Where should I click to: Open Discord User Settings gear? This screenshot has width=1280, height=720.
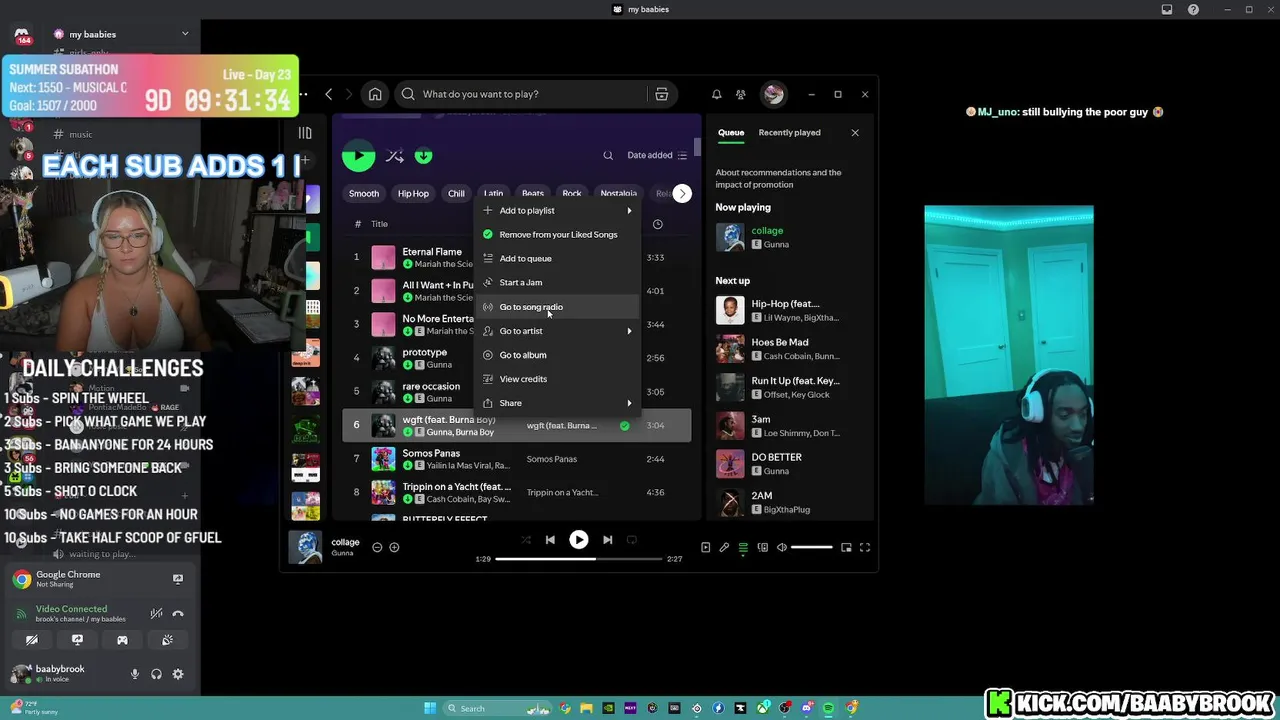coord(178,674)
